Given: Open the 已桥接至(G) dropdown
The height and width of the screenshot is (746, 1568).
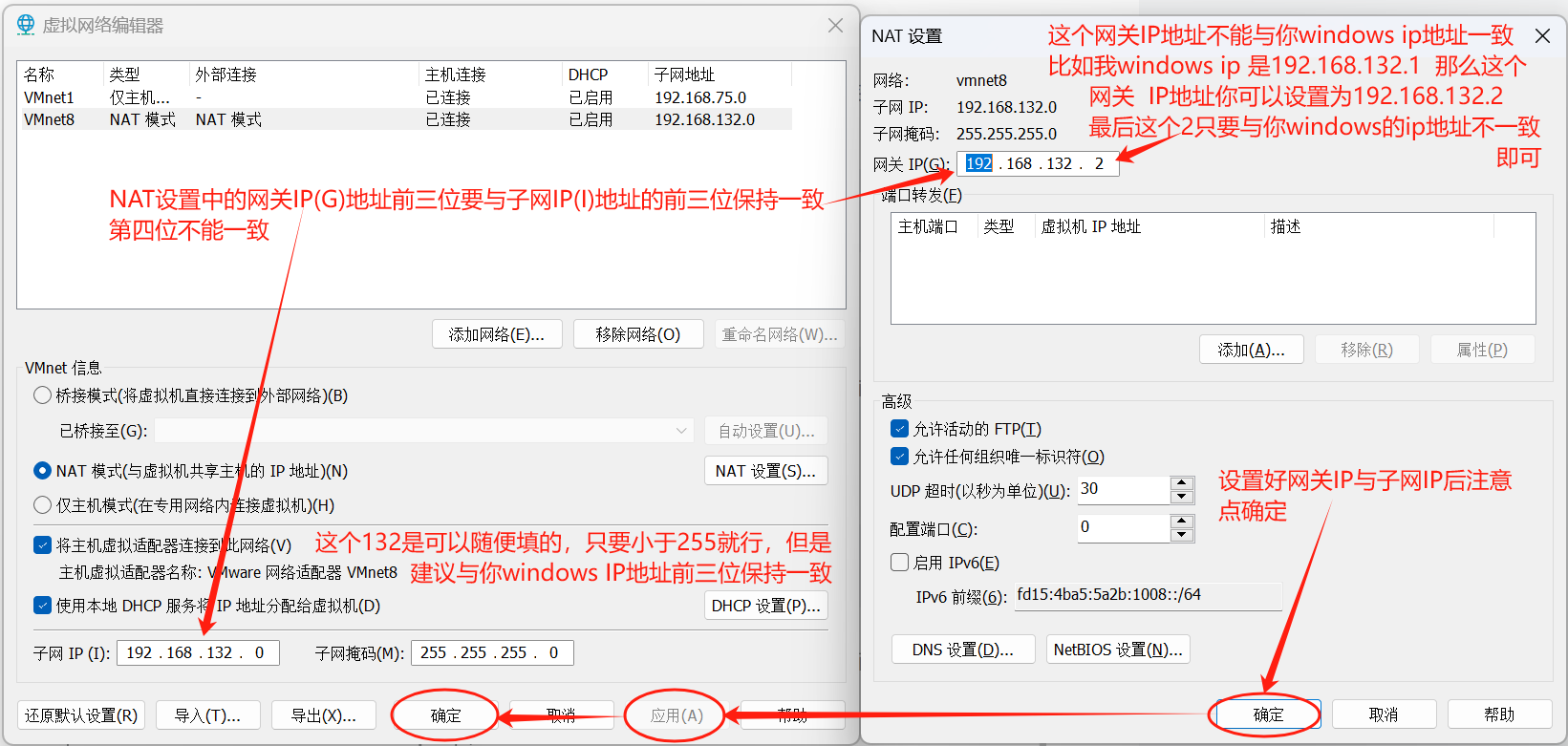Looking at the screenshot, I should point(424,431).
